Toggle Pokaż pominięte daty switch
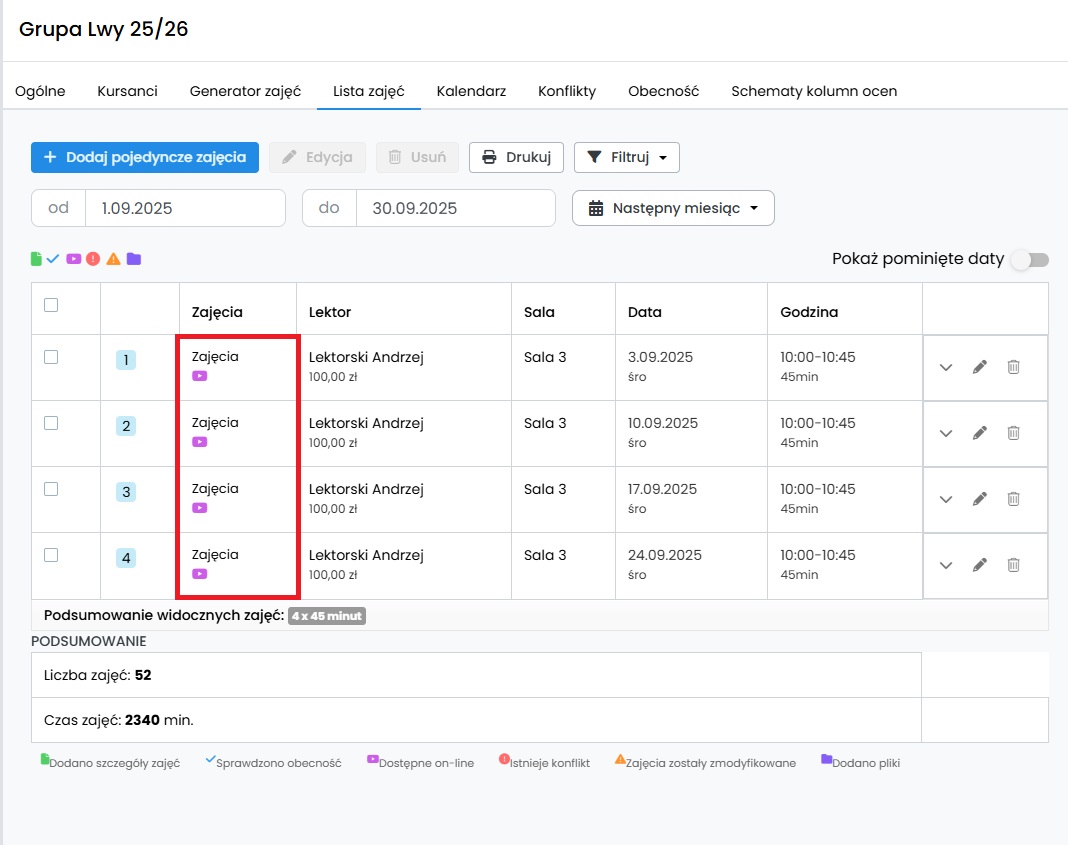 pyautogui.click(x=1030, y=259)
